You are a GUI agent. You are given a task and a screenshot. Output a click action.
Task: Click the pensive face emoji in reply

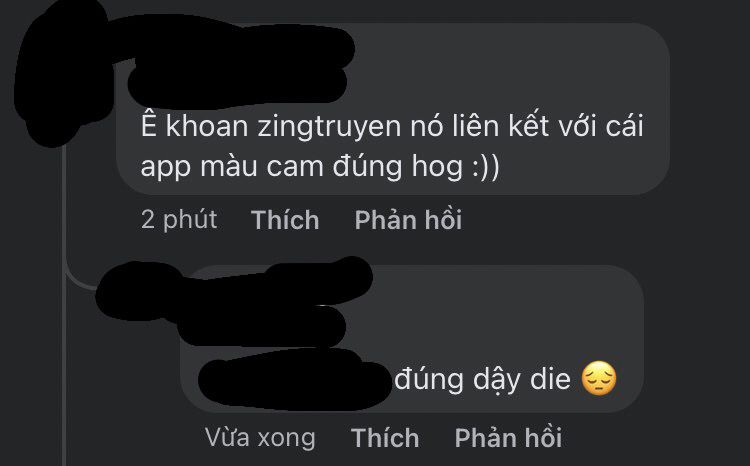pyautogui.click(x=599, y=378)
